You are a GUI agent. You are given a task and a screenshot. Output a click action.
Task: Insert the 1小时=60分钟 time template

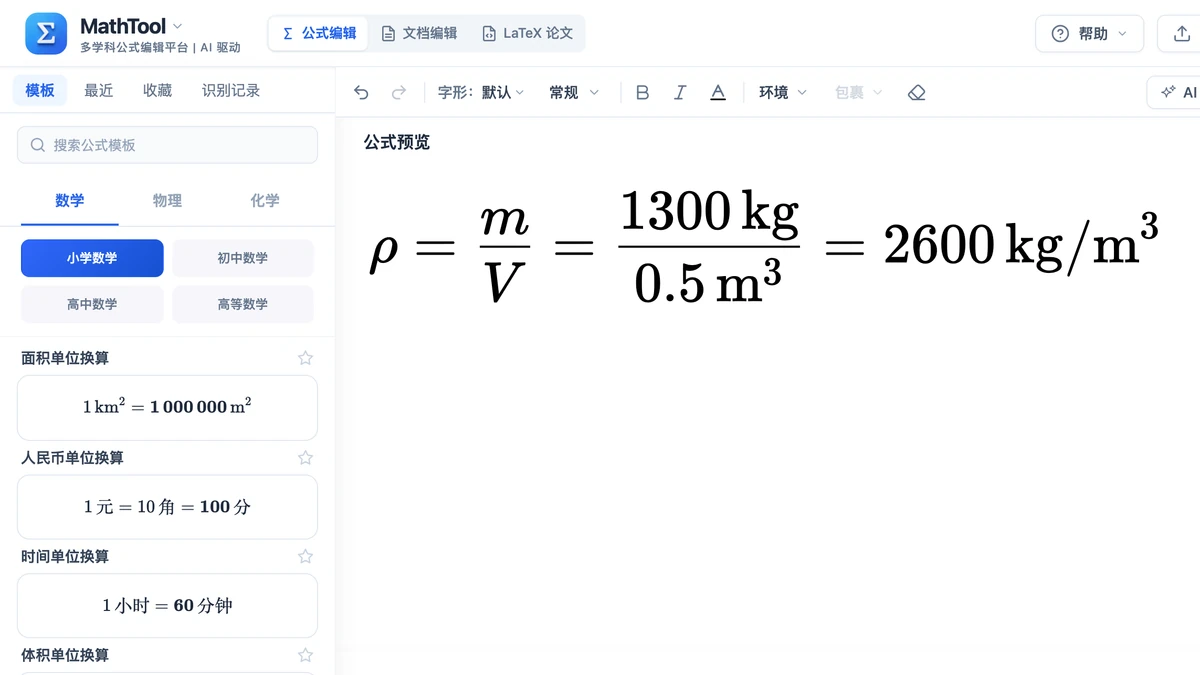167,605
